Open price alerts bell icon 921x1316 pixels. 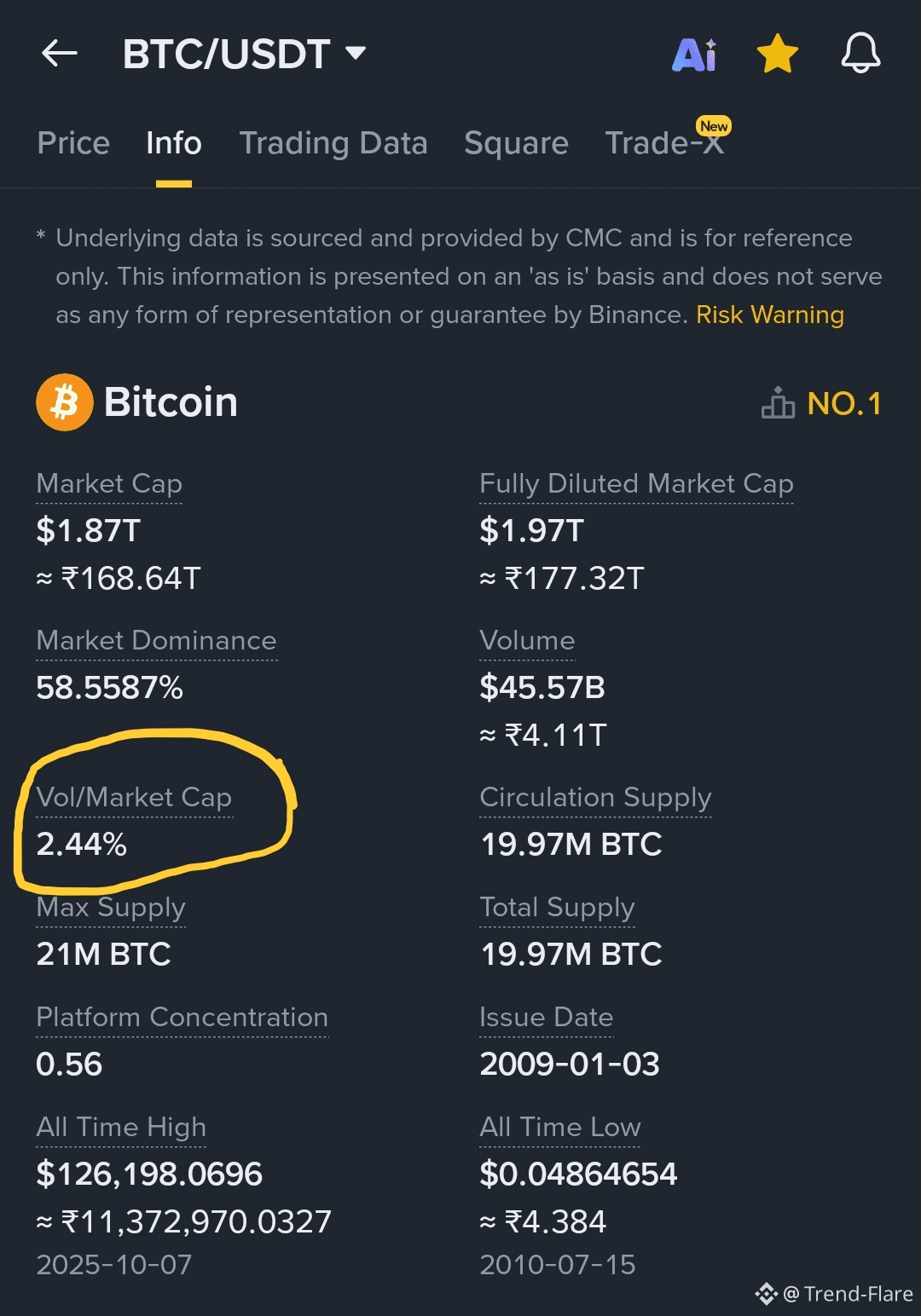860,54
